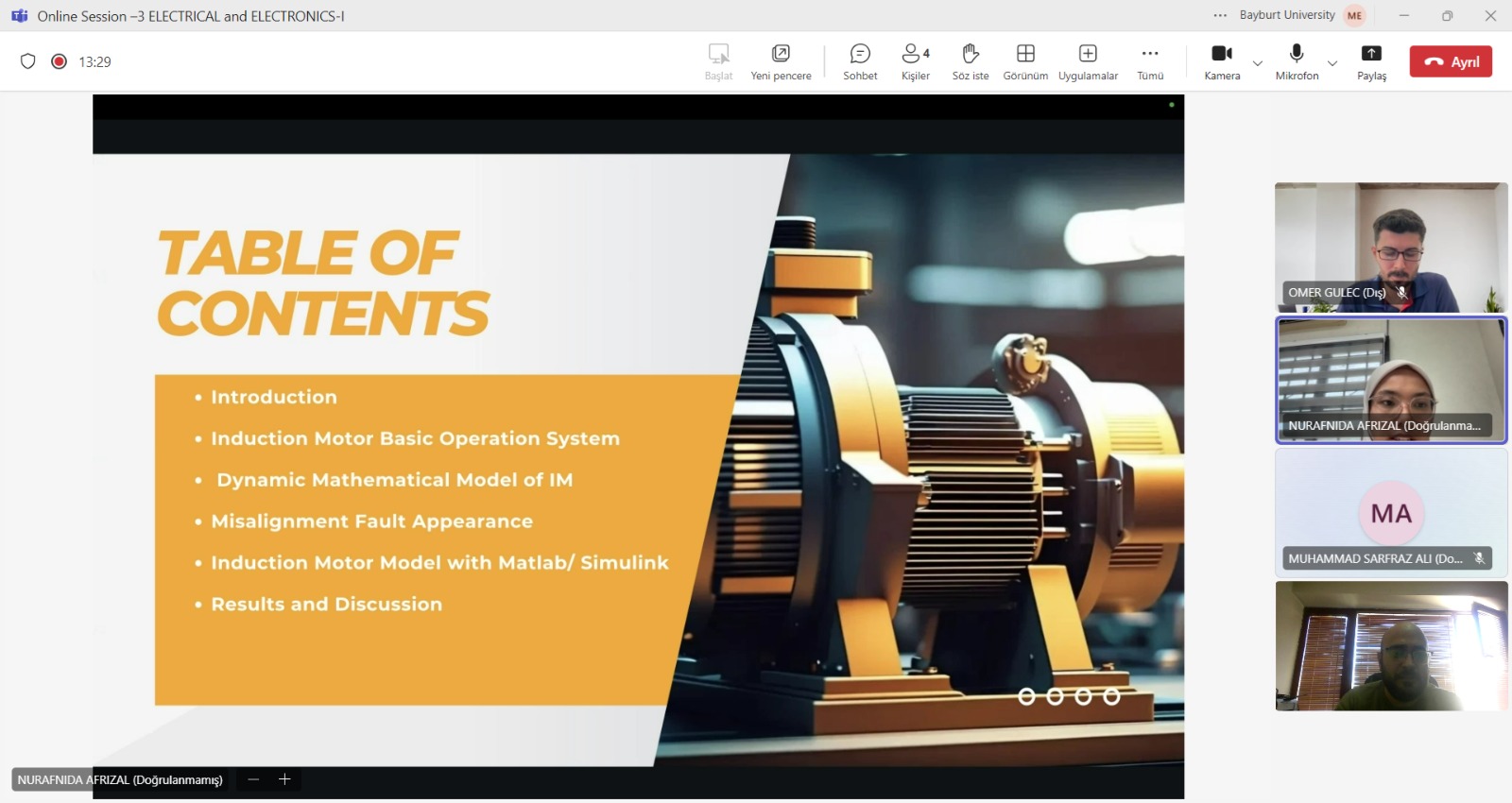This screenshot has height=803, width=1512.
Task: Select OMER GULEC video thumbnail
Action: 1391,247
